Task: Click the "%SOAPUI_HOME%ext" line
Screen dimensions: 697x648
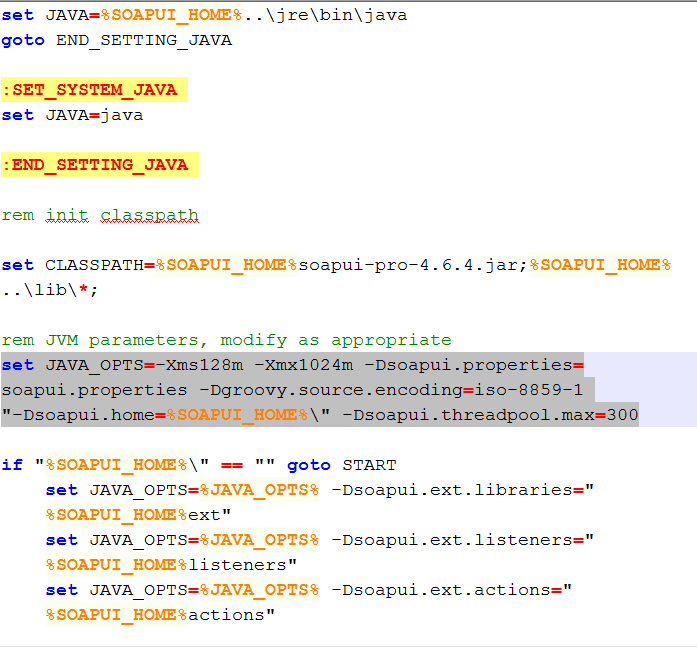Action: (138, 515)
